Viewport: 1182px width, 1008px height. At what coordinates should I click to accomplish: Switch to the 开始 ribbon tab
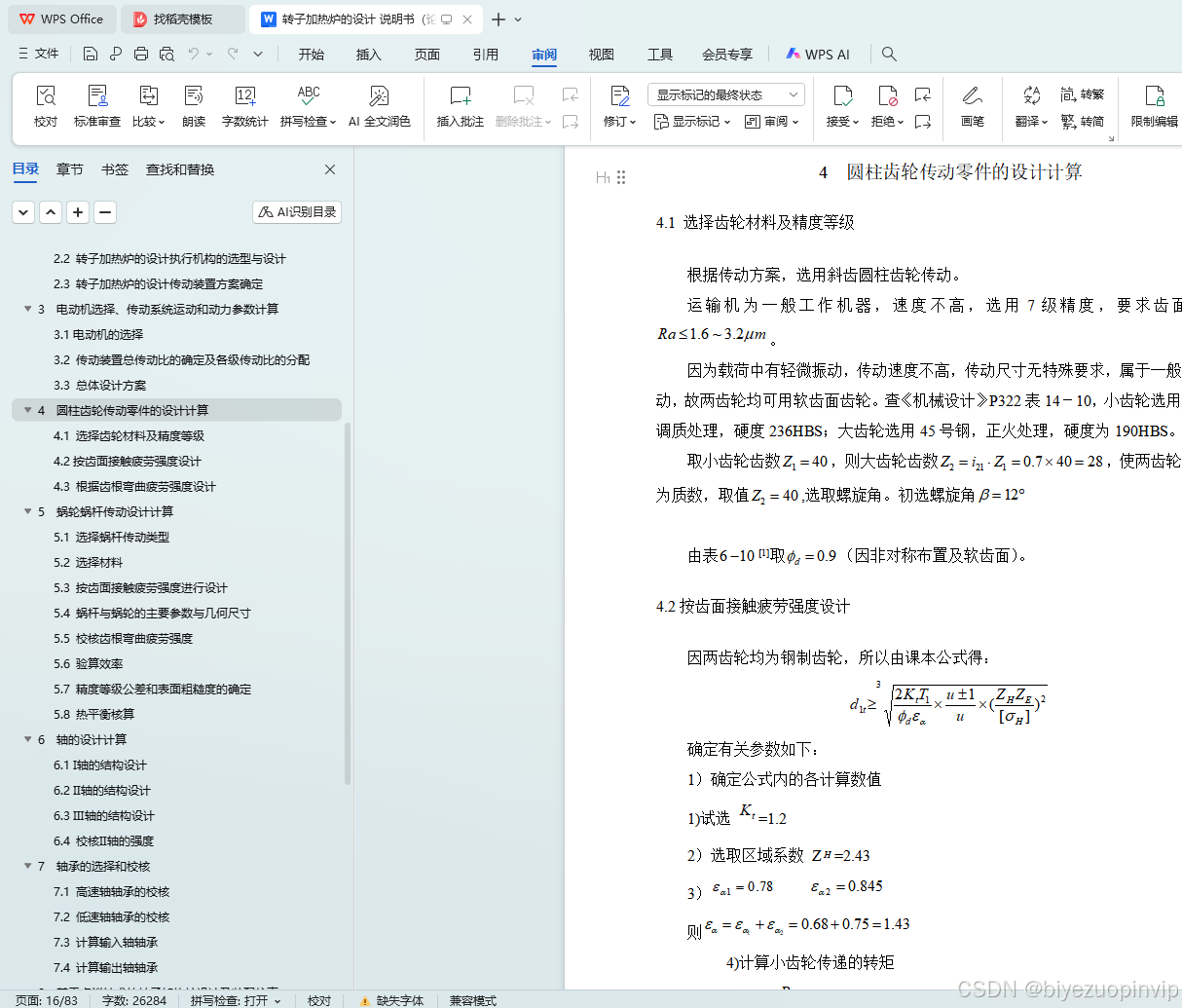[x=312, y=55]
